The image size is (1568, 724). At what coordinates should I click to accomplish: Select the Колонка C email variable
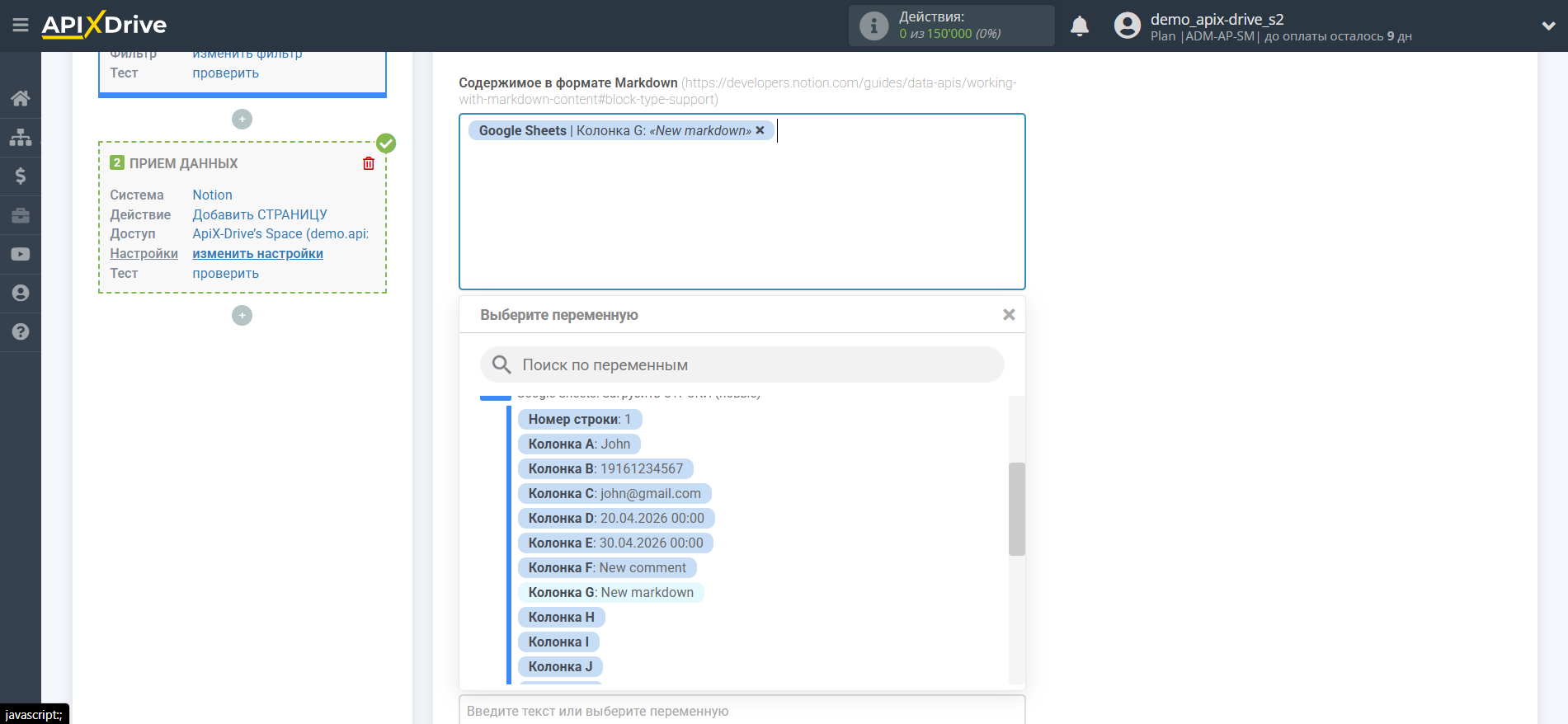tap(614, 493)
